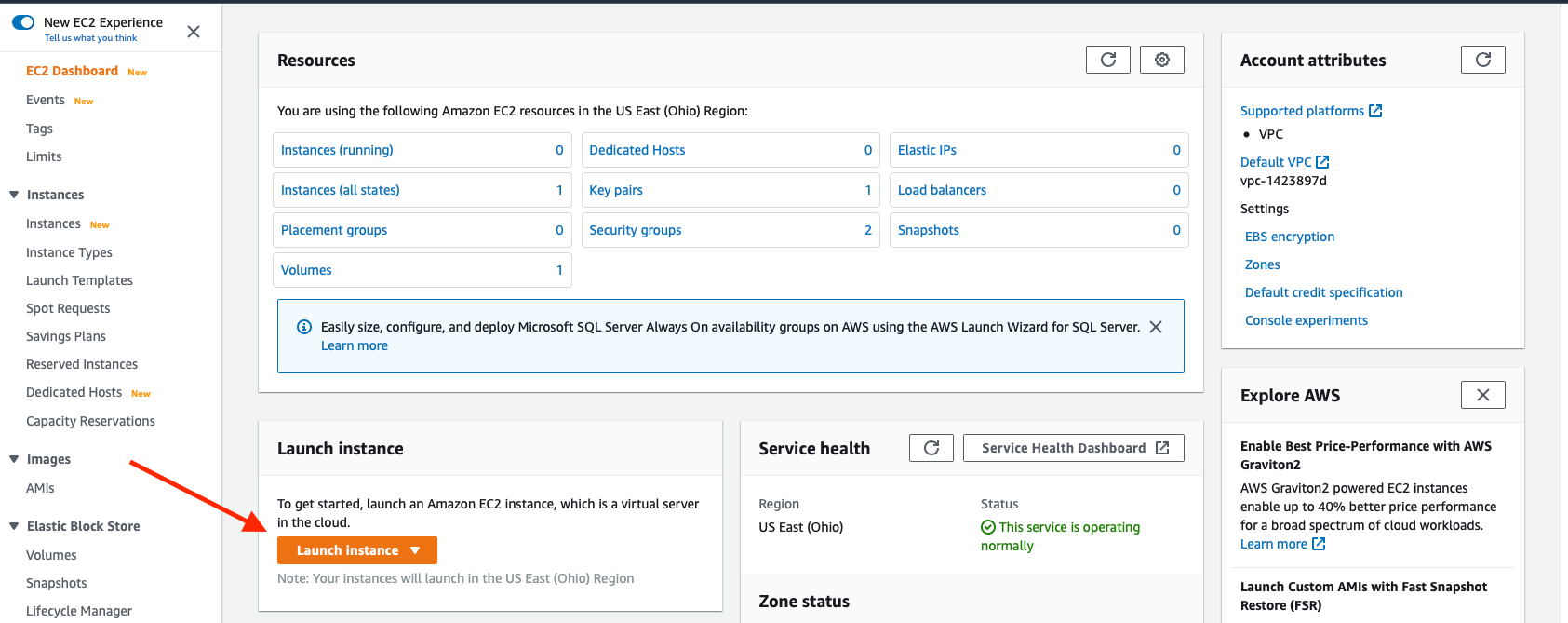Click vpc-1423897d VPC ID text
The width and height of the screenshot is (1568, 623).
[1283, 181]
